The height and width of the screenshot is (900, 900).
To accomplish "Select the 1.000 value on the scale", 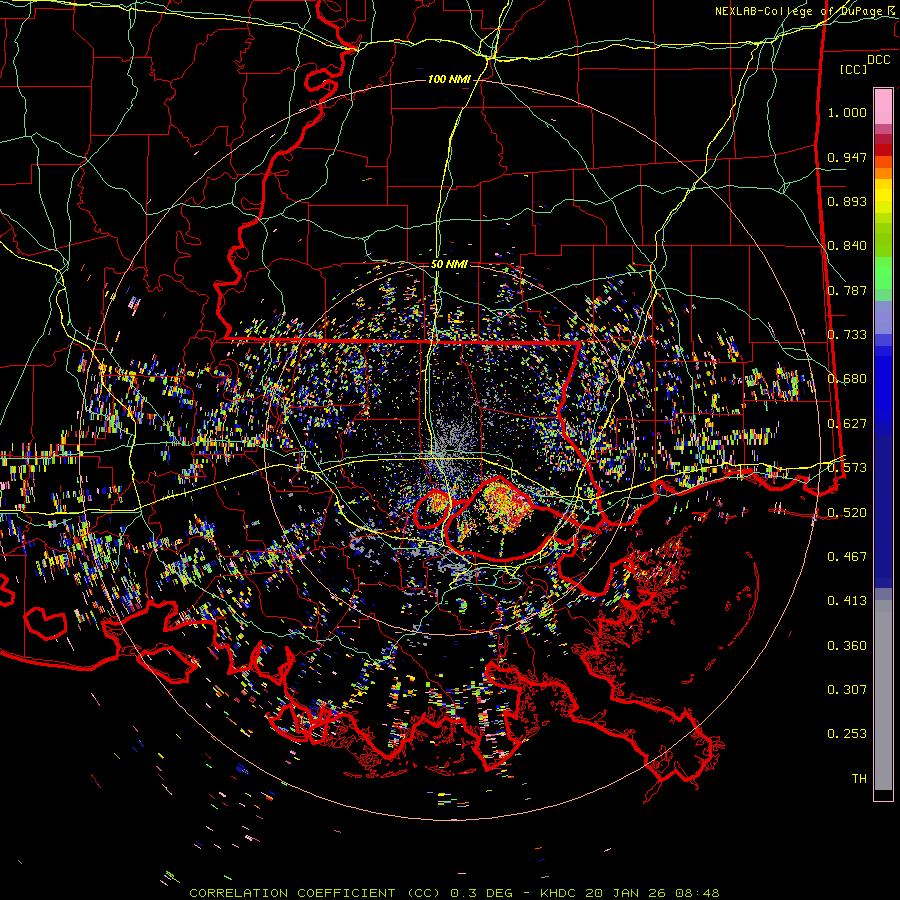I will coord(847,113).
